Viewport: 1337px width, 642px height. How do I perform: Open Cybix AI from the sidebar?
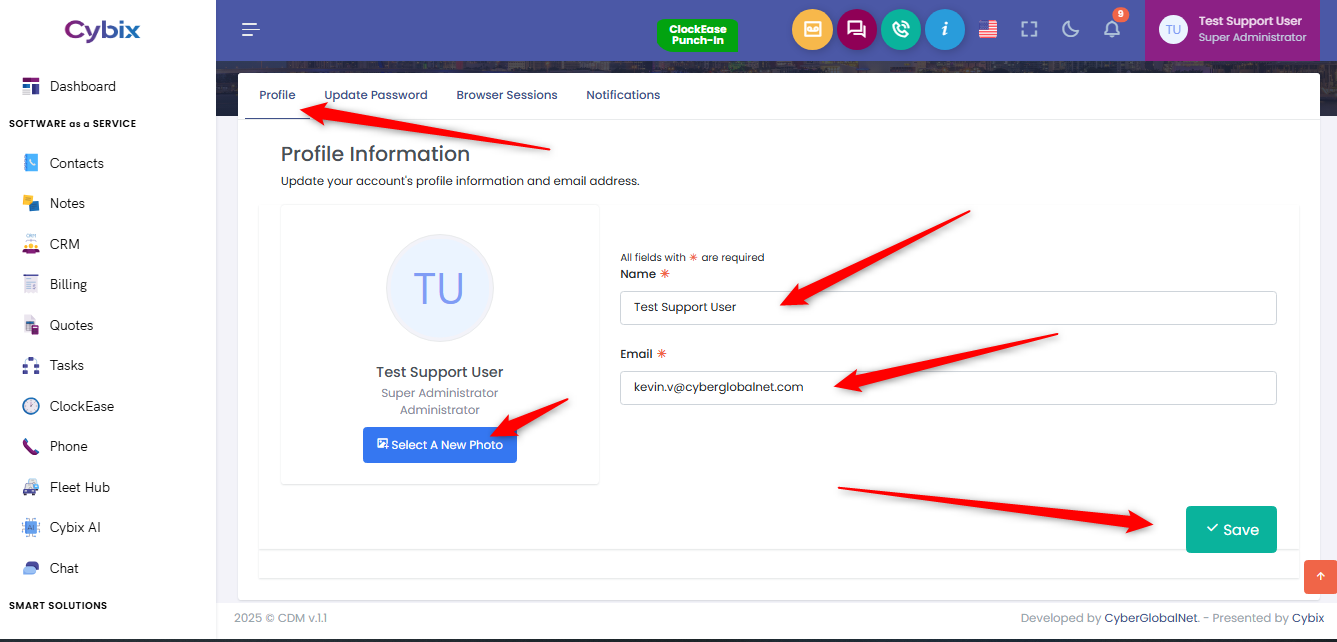click(x=62, y=527)
